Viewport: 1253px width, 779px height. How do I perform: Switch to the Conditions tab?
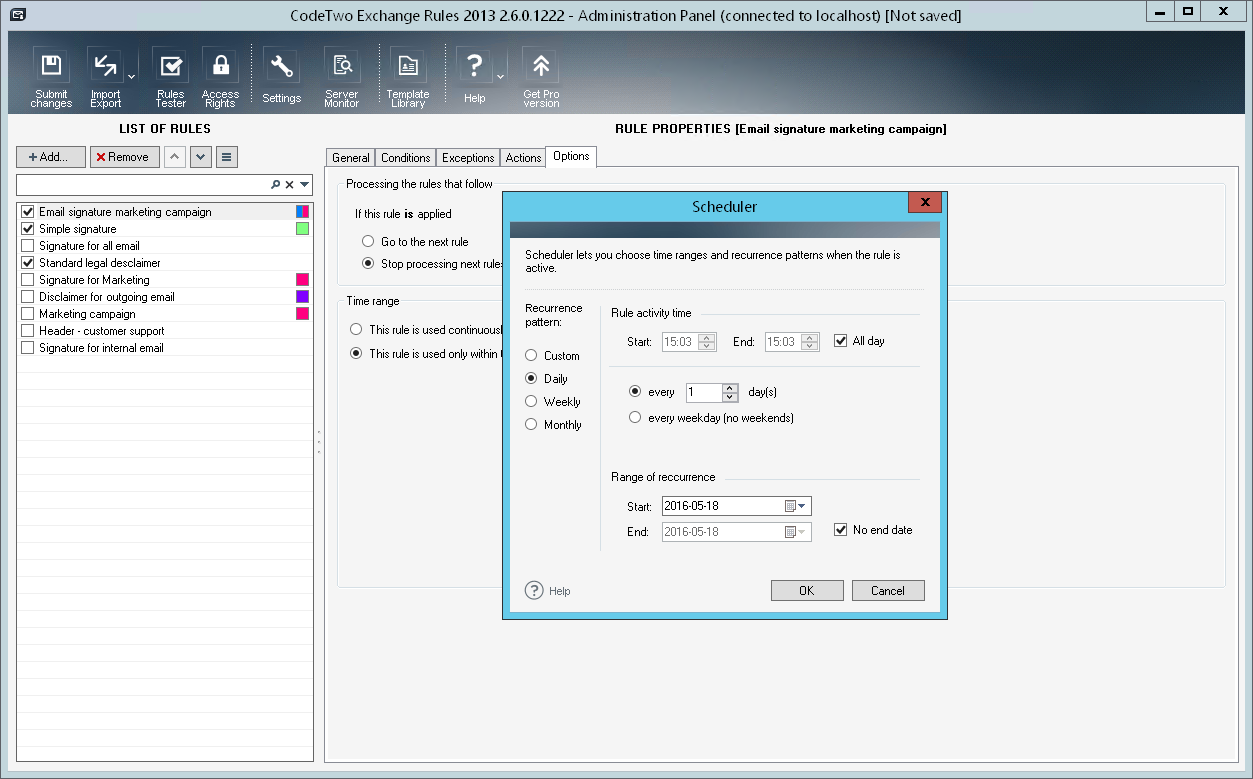(x=405, y=158)
